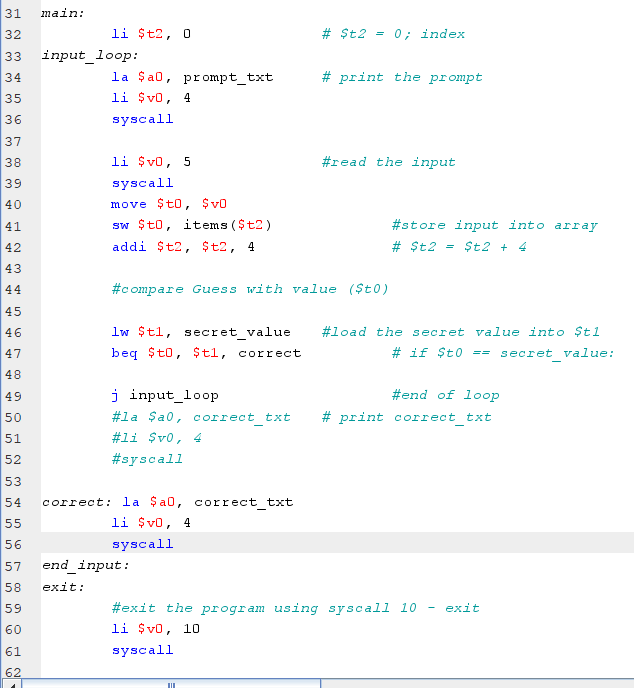Click 'correct_txt' operand on line 54
The width and height of the screenshot is (634, 688).
tap(244, 502)
